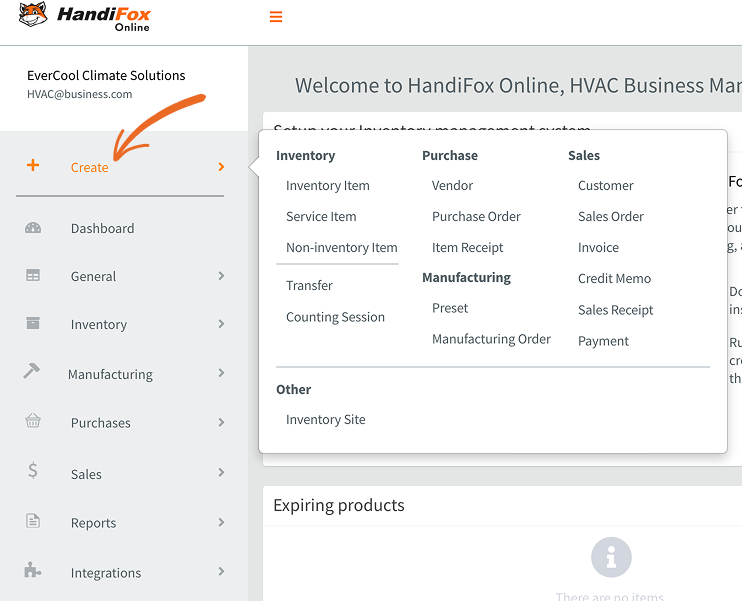The width and height of the screenshot is (742, 601).
Task: Open Inventory in the sidebar
Action: coord(99,325)
